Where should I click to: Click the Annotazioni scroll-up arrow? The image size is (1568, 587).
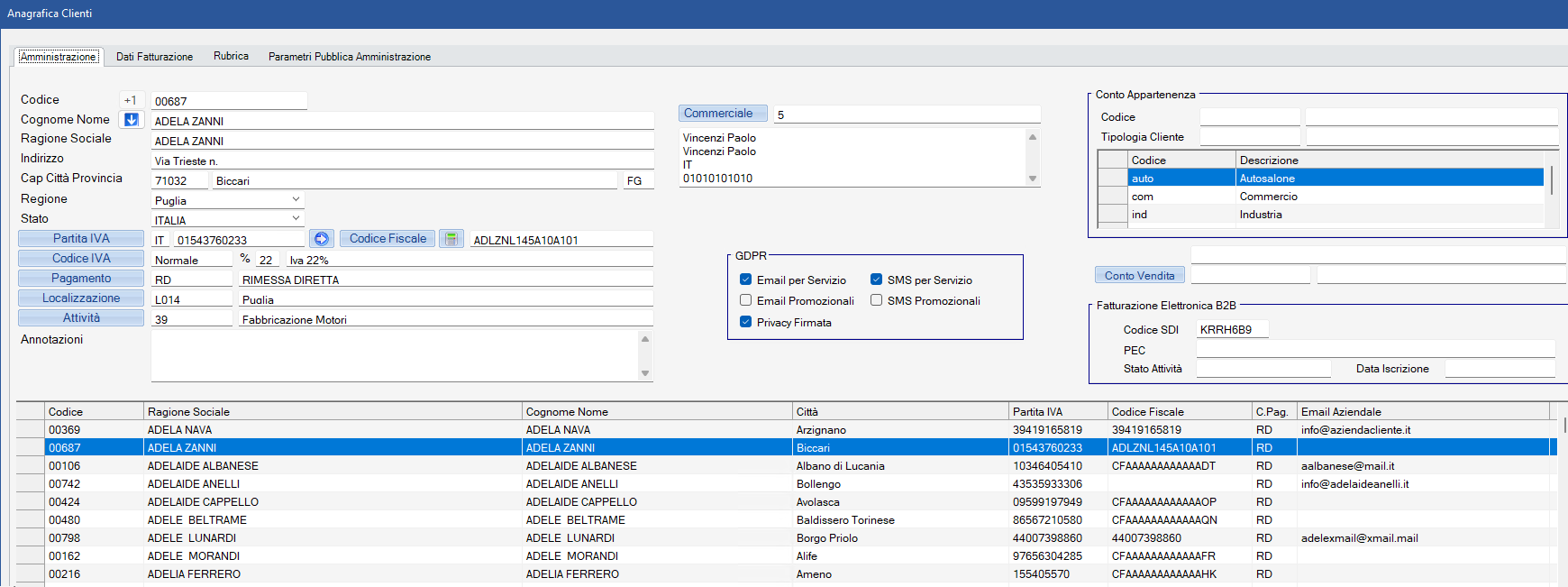click(x=645, y=339)
